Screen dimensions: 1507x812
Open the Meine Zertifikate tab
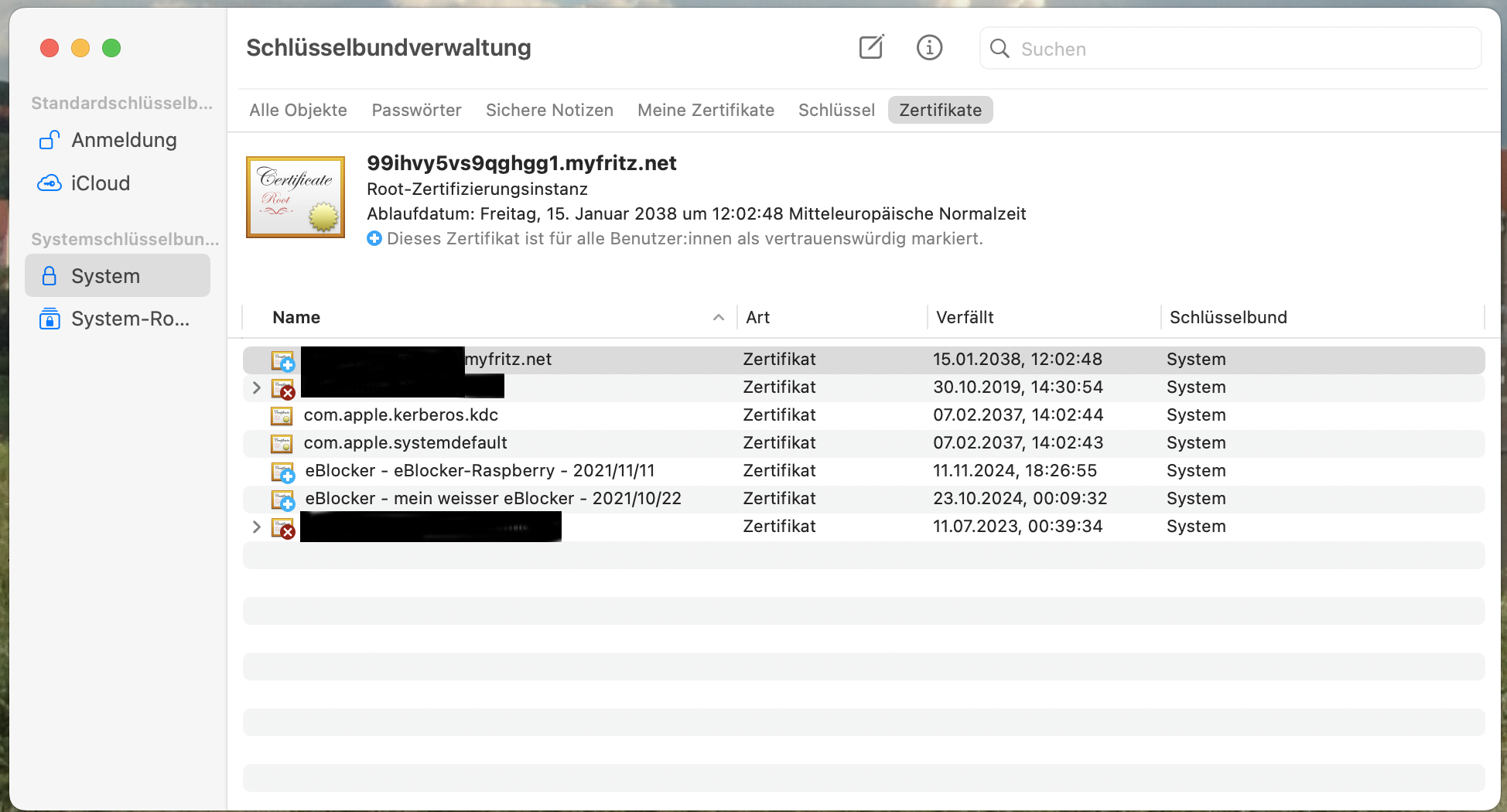click(706, 110)
